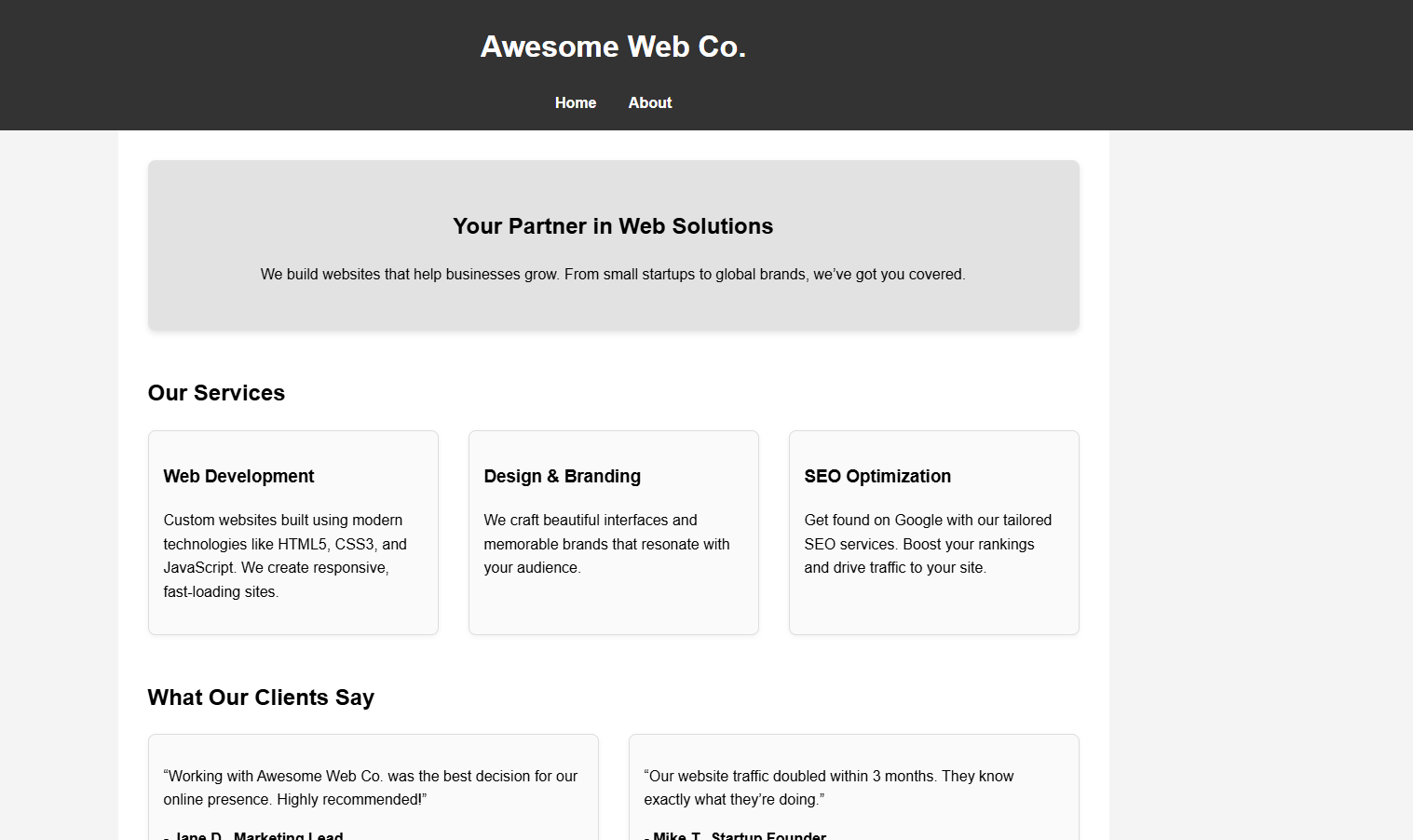1413x840 pixels.
Task: Select the testimonial quote praising Awesome Web Co.
Action: point(370,788)
